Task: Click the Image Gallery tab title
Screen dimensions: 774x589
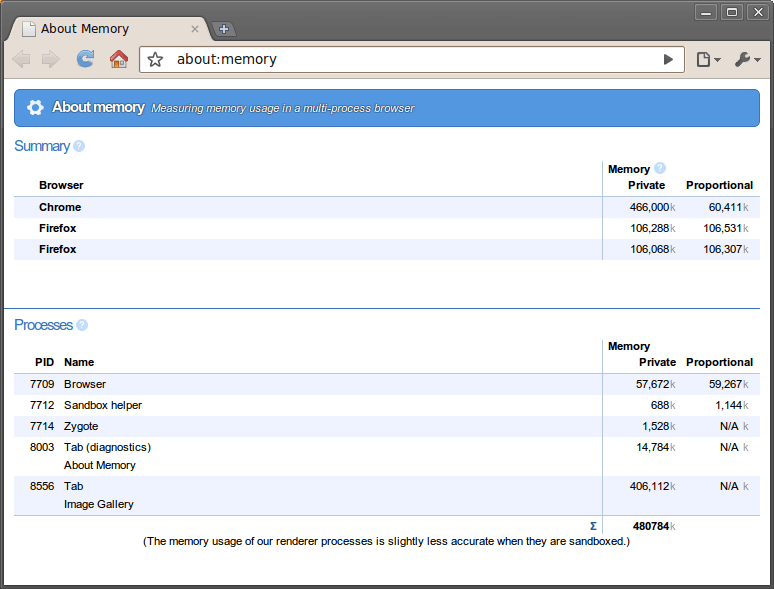Action: point(99,505)
